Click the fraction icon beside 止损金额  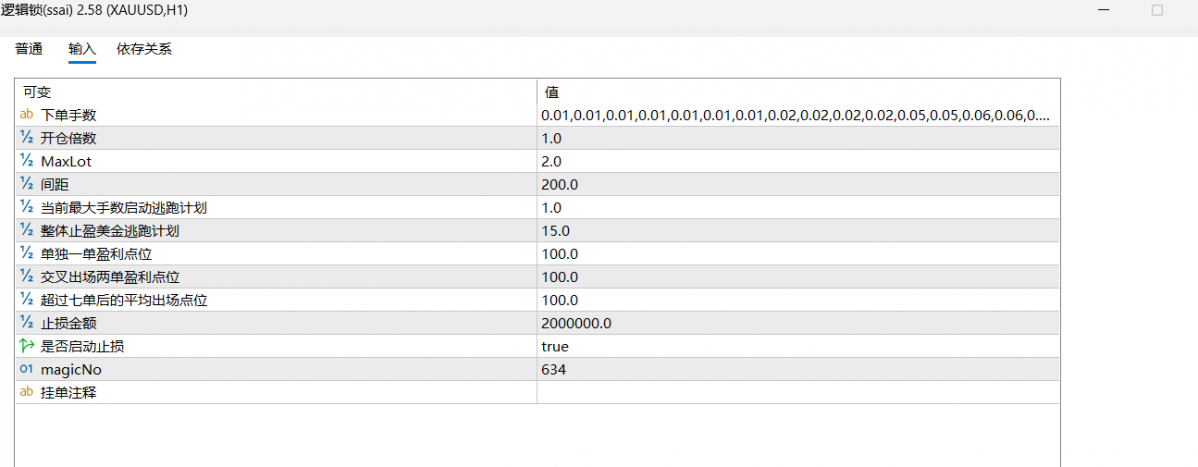[x=26, y=323]
